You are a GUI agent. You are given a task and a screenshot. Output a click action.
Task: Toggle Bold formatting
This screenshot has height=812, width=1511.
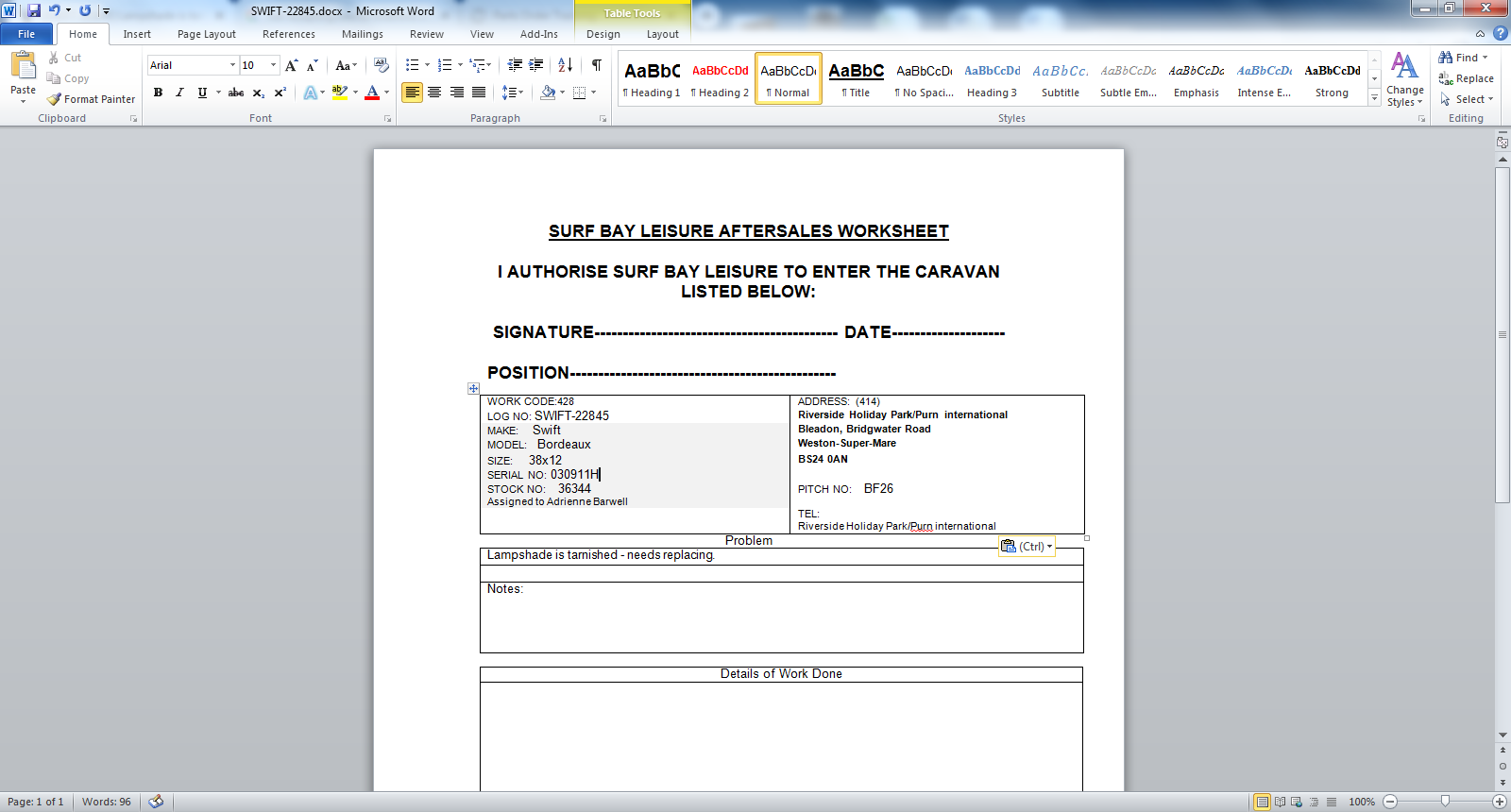click(x=158, y=93)
